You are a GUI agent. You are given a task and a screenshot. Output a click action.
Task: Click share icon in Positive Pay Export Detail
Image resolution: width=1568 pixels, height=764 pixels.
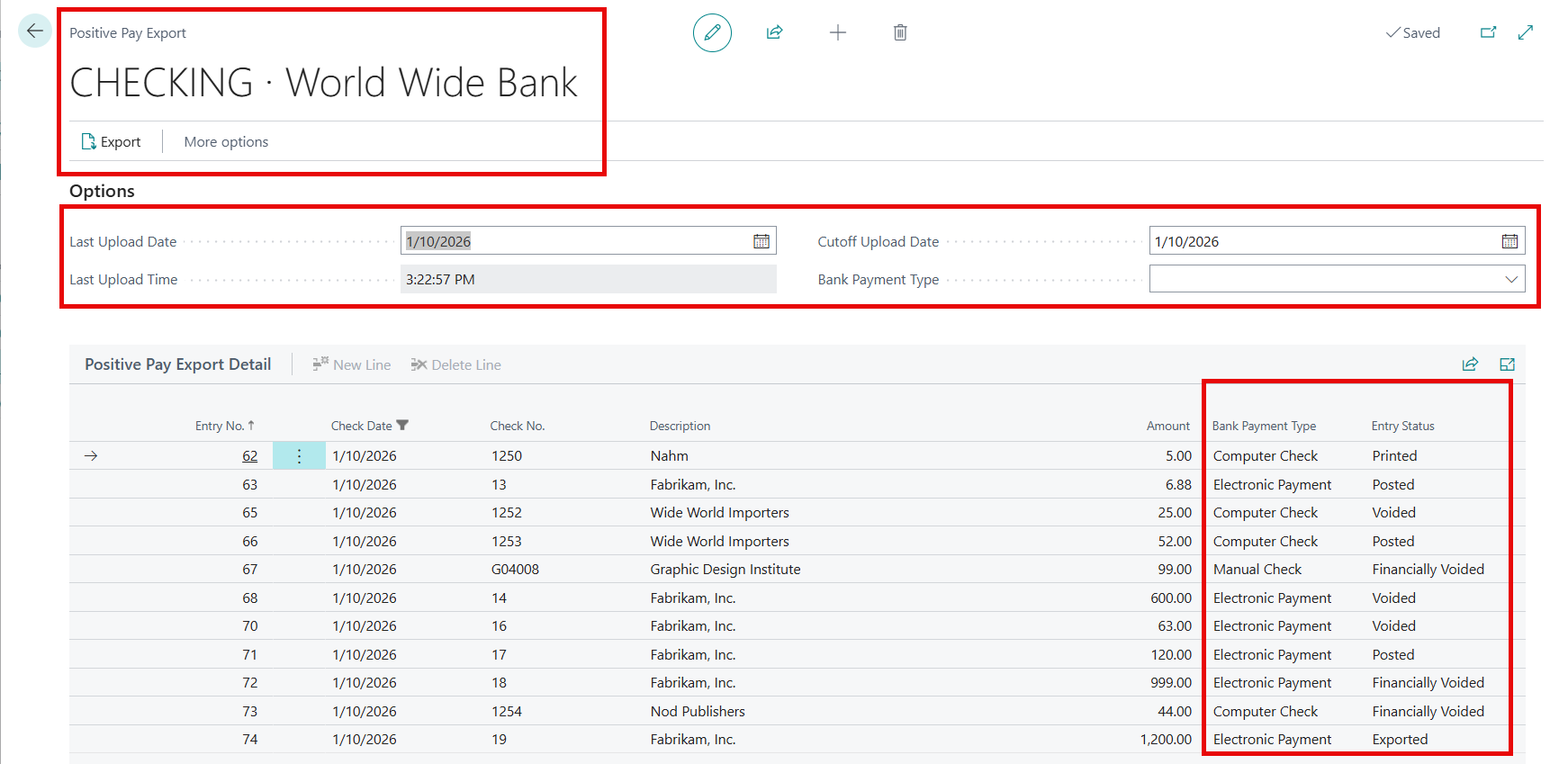point(1470,364)
